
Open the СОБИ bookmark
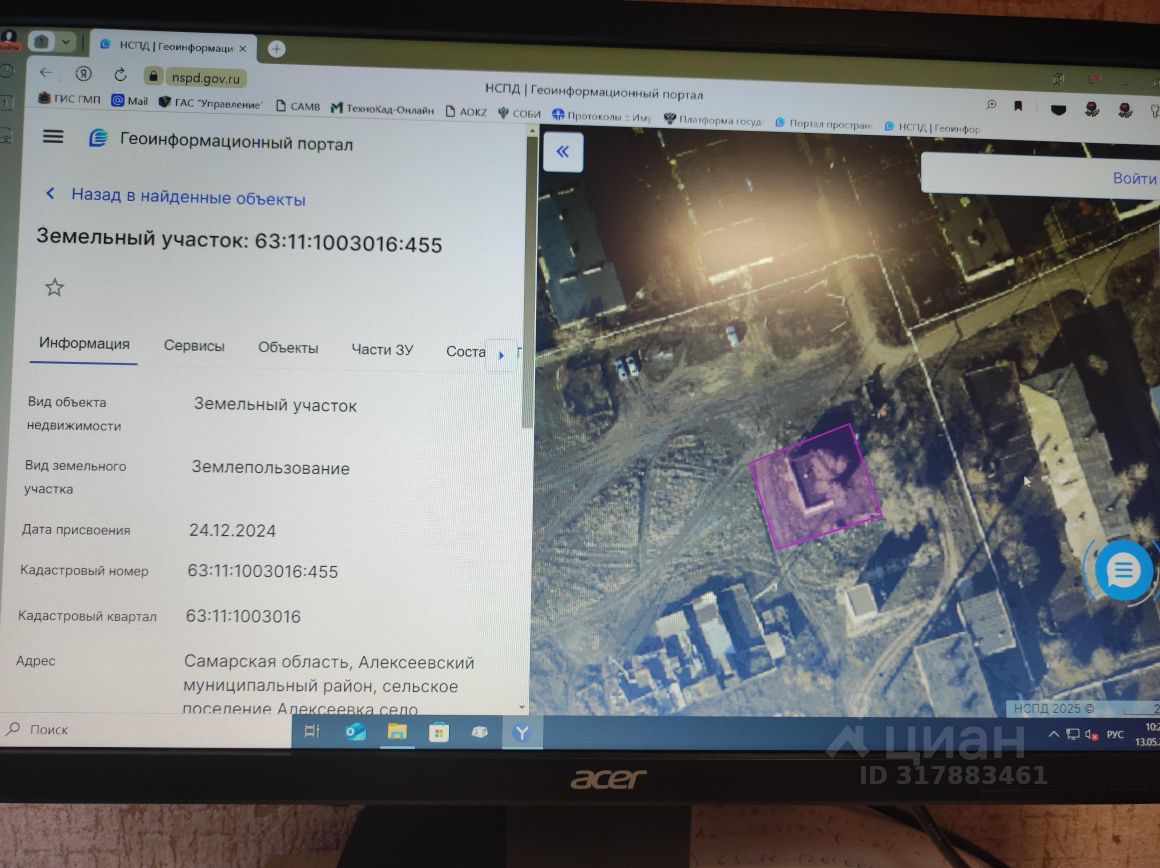[x=519, y=113]
